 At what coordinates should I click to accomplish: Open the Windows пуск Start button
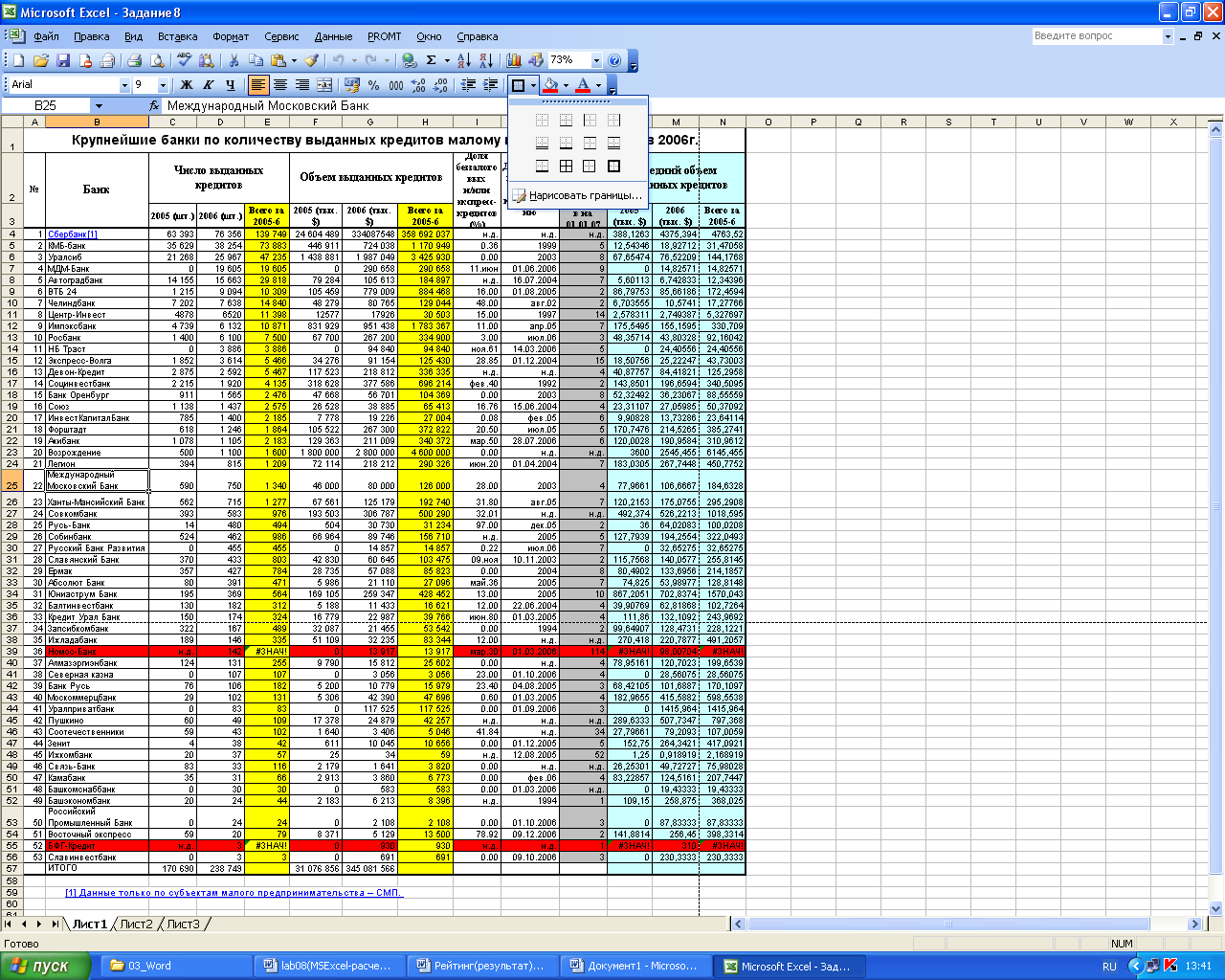pos(45,966)
